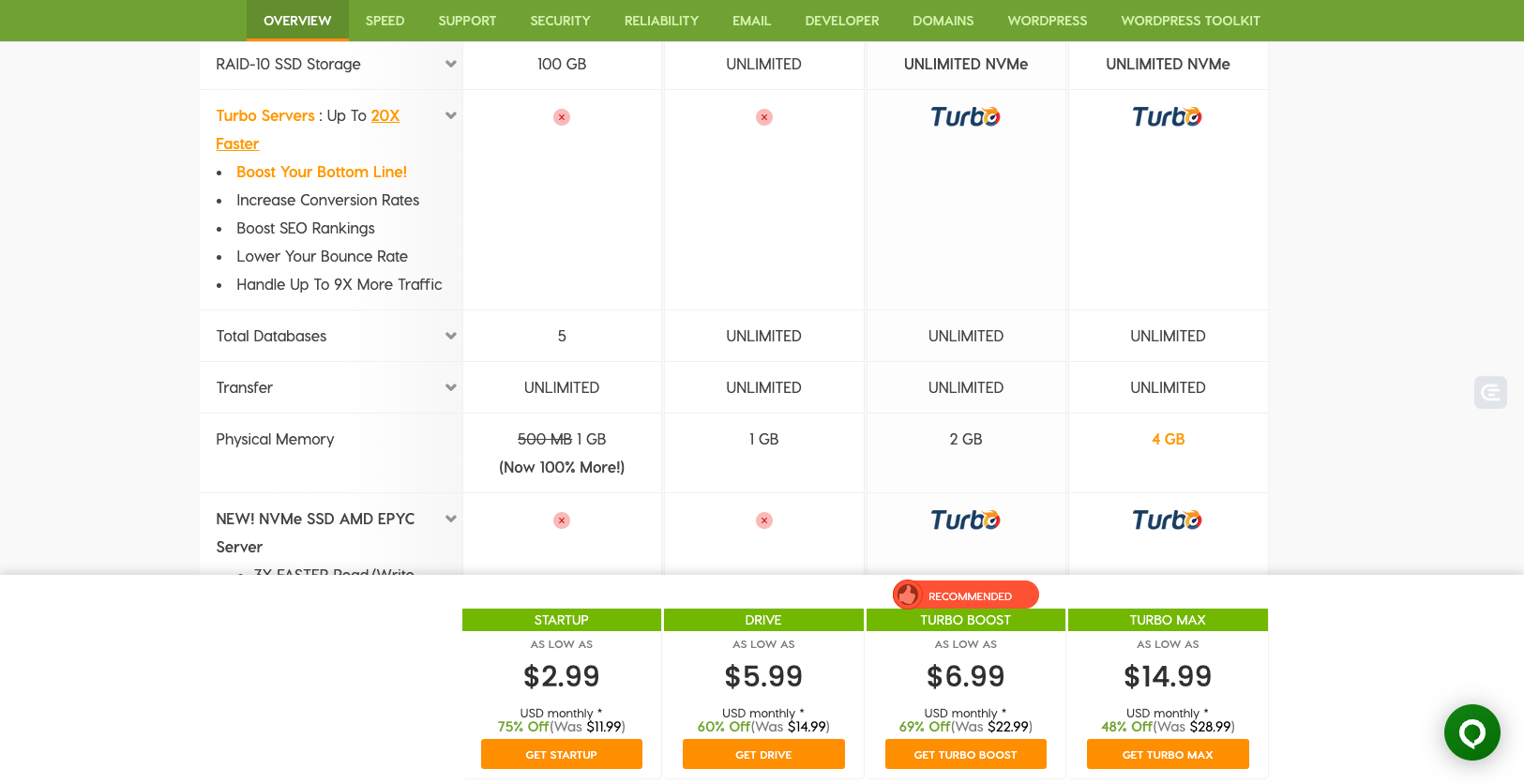Click the Recommended thumbs-up badge icon

(x=907, y=595)
